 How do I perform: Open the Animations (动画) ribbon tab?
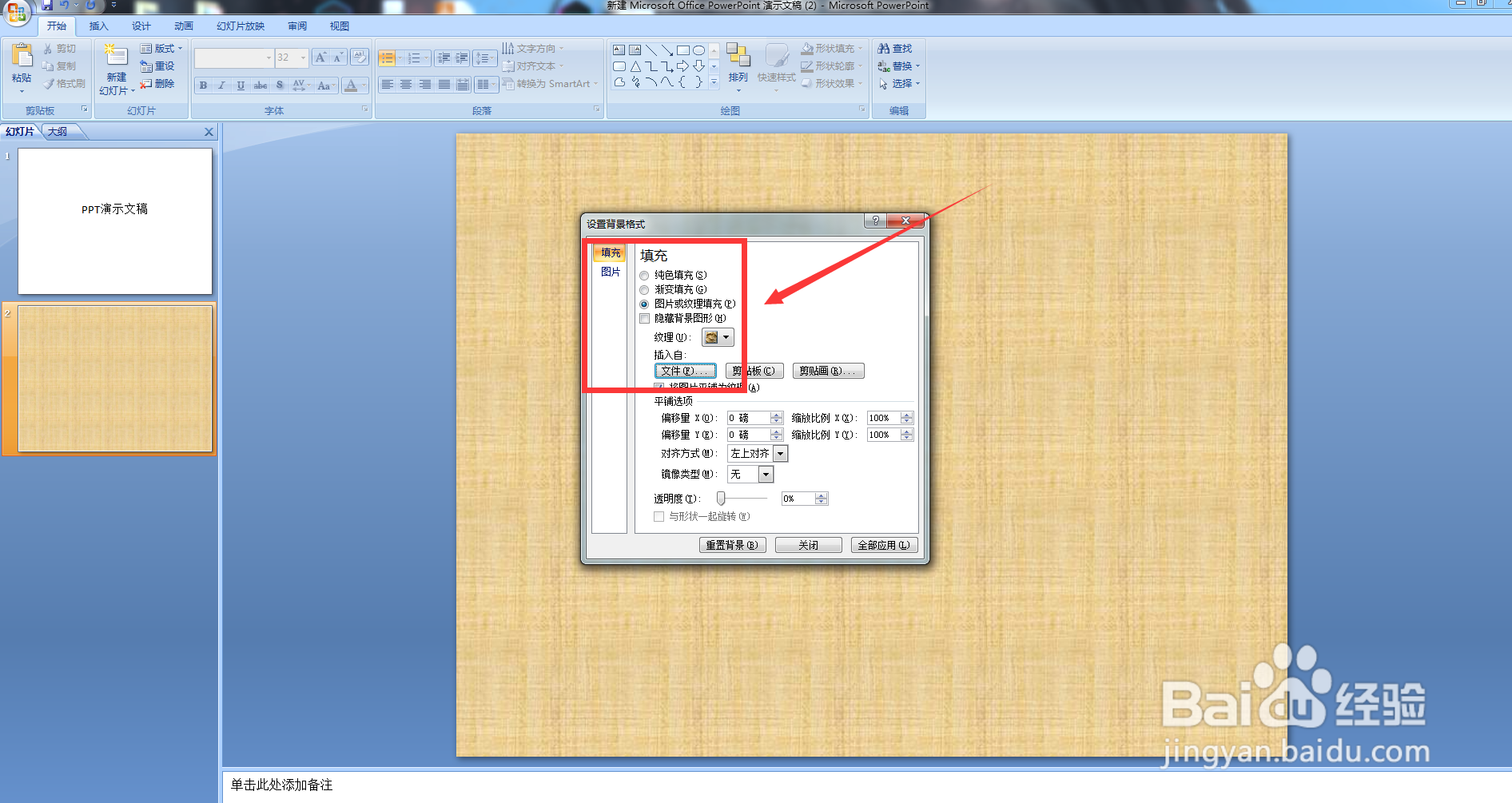(x=184, y=26)
